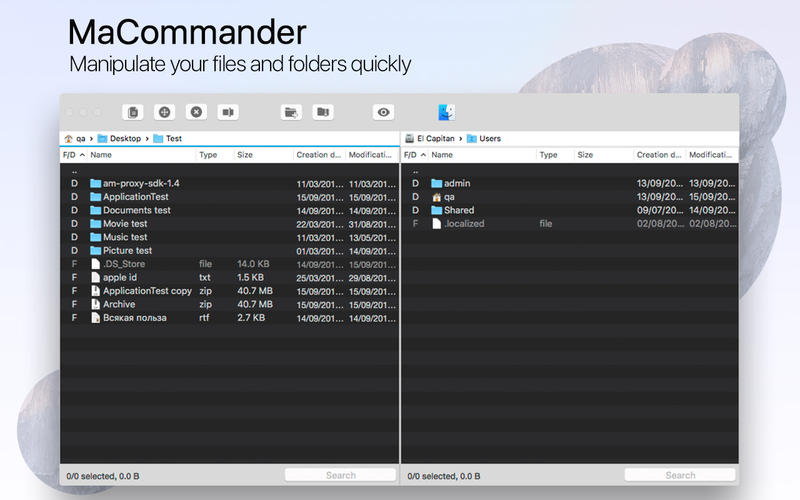Click the '22/03/201…' creation date cell

320,224
